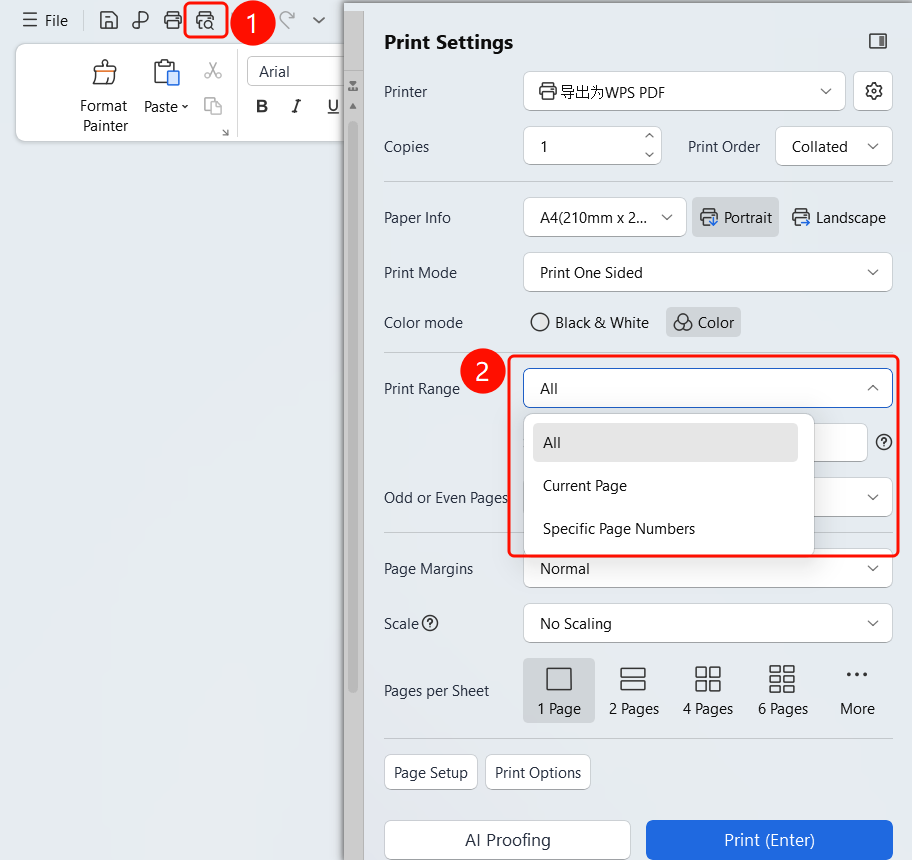The width and height of the screenshot is (912, 860).
Task: Open the Scale No Scaling dropdown
Action: 708,623
